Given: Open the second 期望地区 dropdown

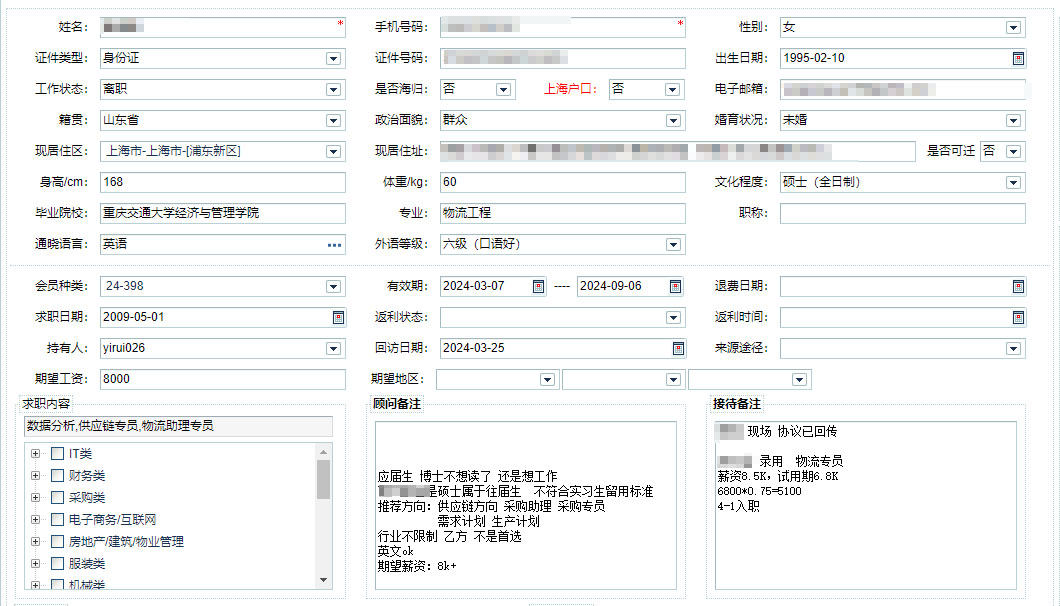Looking at the screenshot, I should [x=673, y=380].
